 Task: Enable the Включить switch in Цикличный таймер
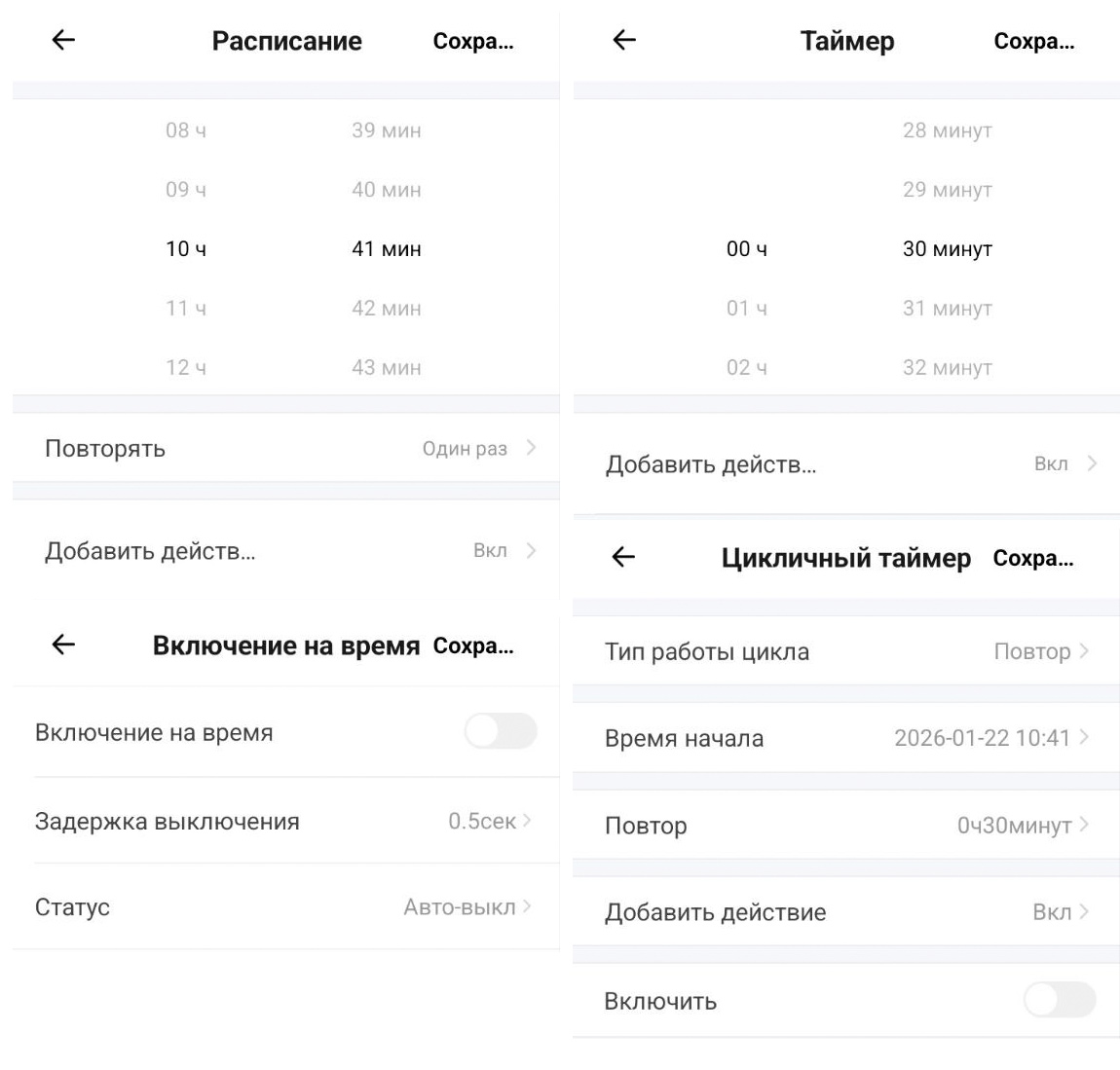coord(1060,1000)
